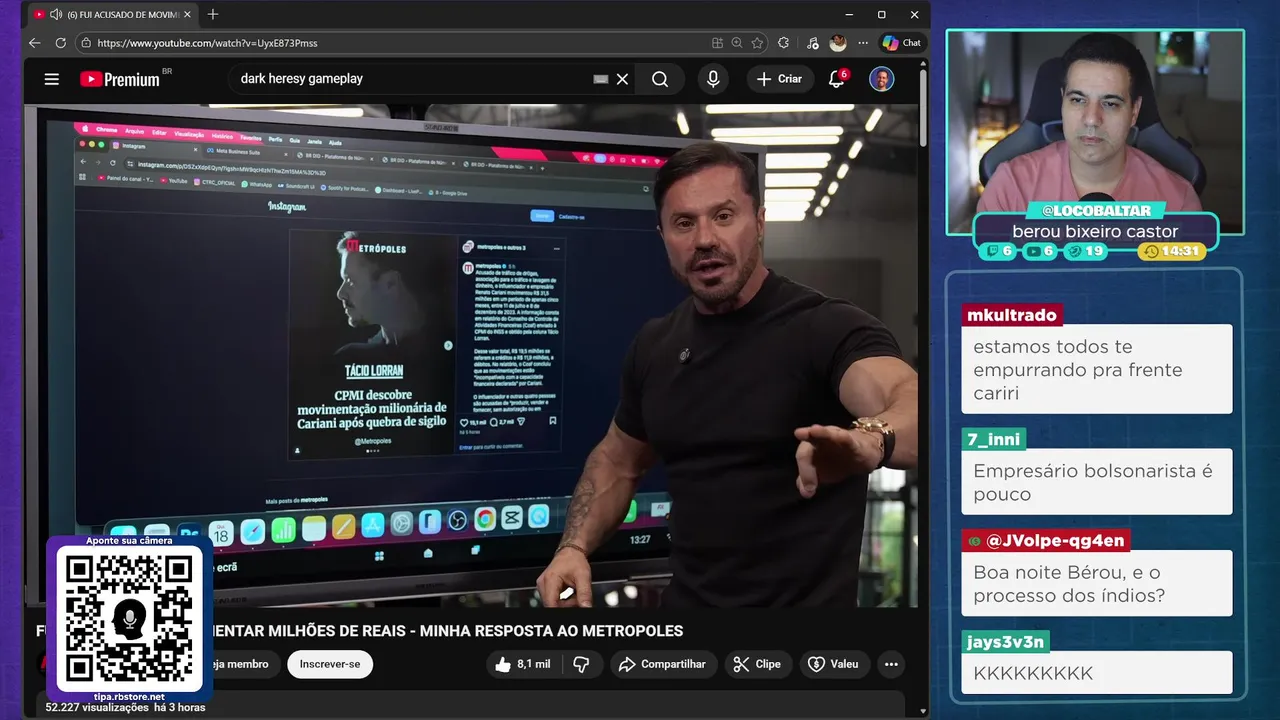Reload the YouTube page
The image size is (1280, 720).
pyautogui.click(x=60, y=43)
